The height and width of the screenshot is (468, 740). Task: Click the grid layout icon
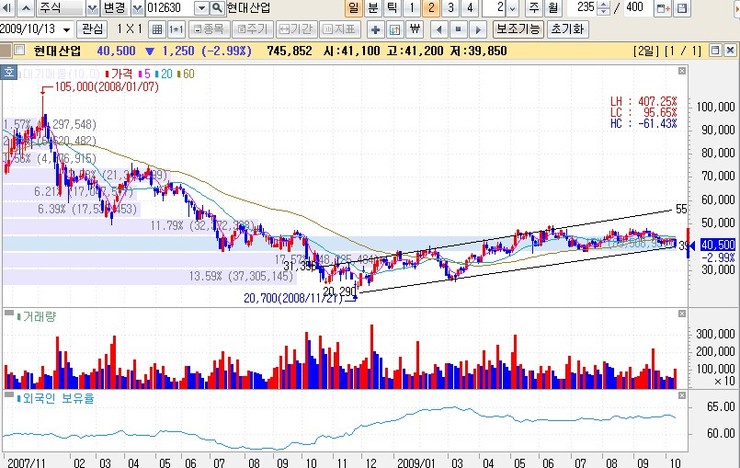(157, 30)
